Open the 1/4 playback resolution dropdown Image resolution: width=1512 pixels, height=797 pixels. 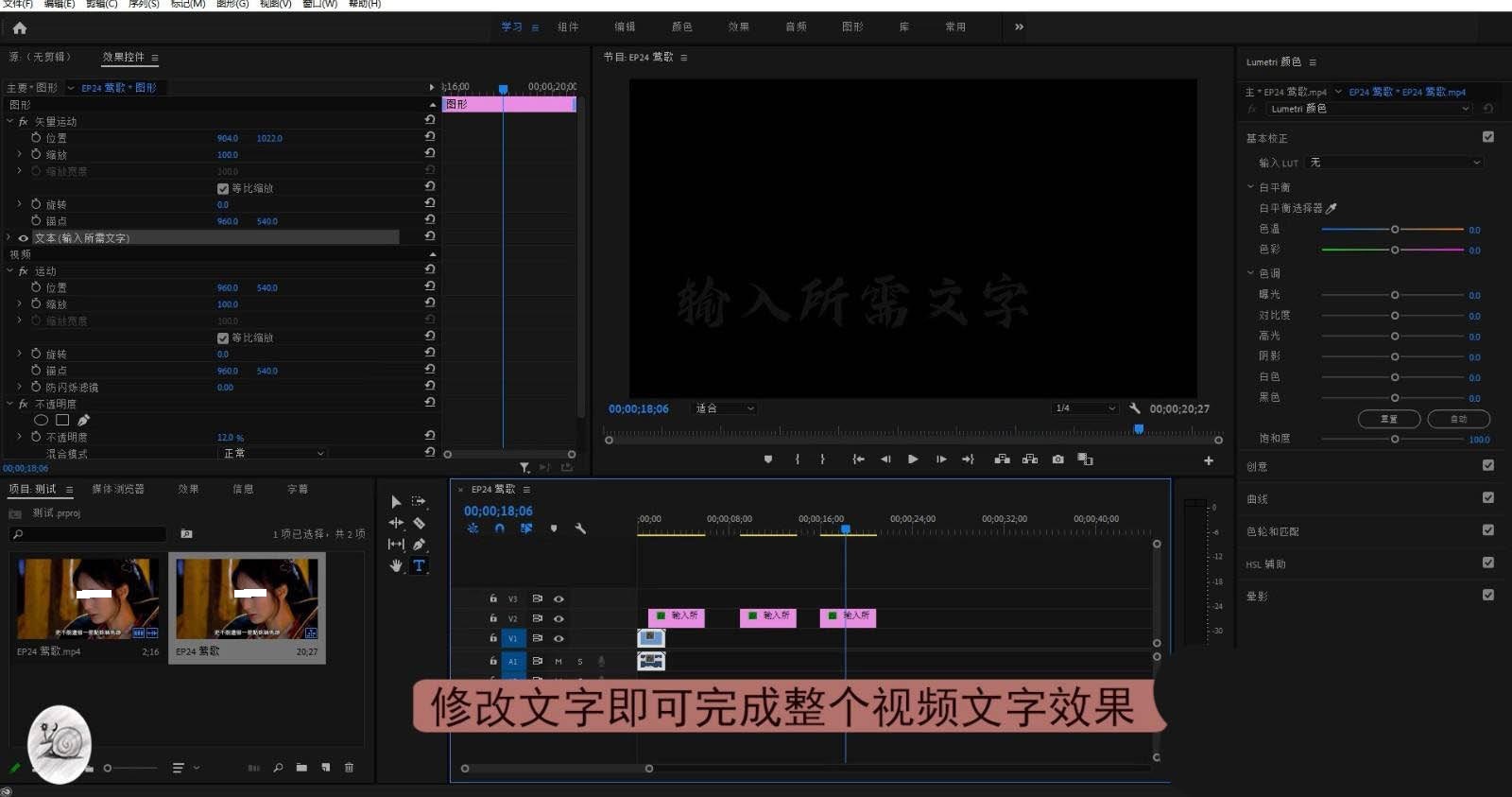1086,408
